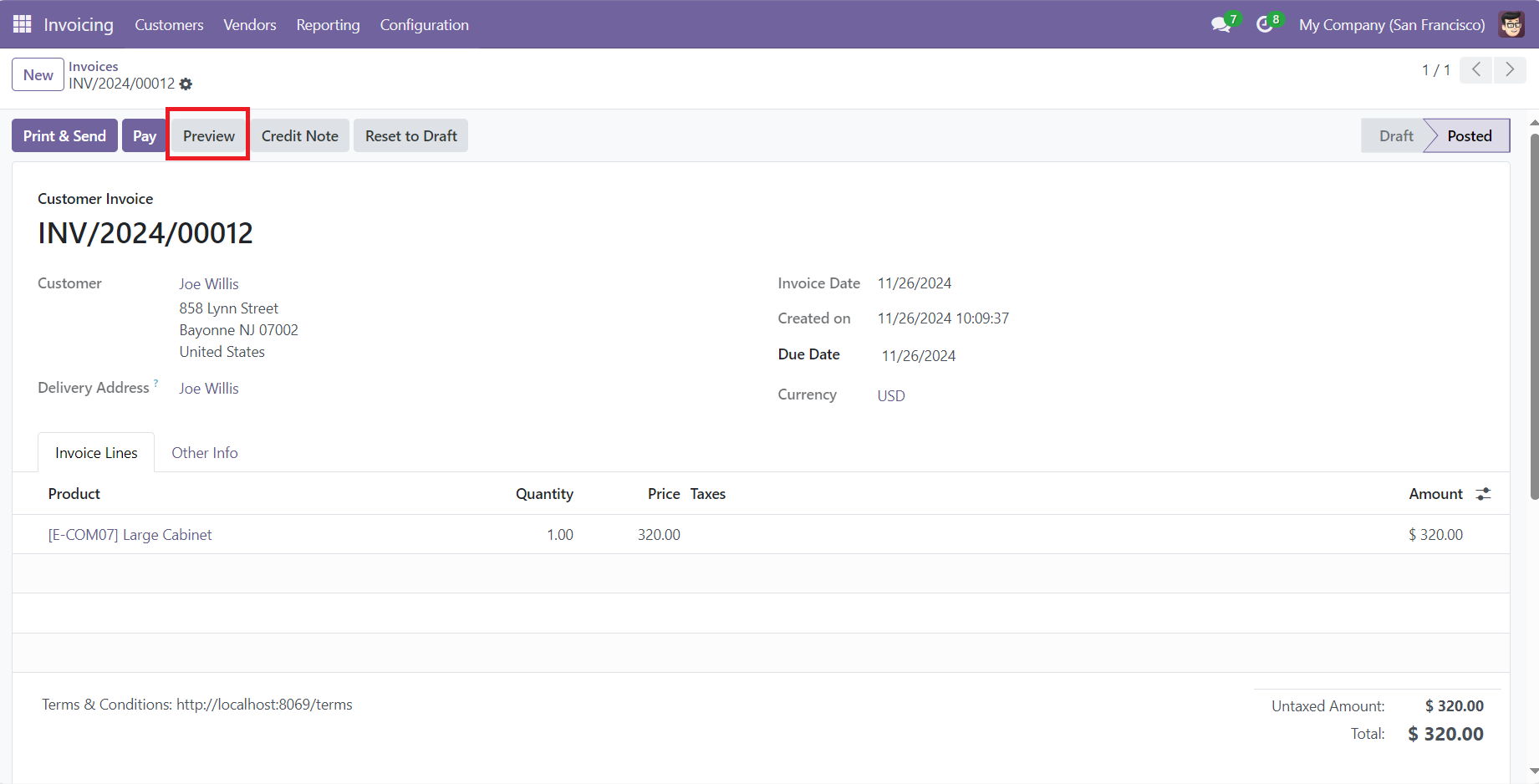Image resolution: width=1539 pixels, height=784 pixels.
Task: Go to previous record with left arrow
Action: [1475, 69]
